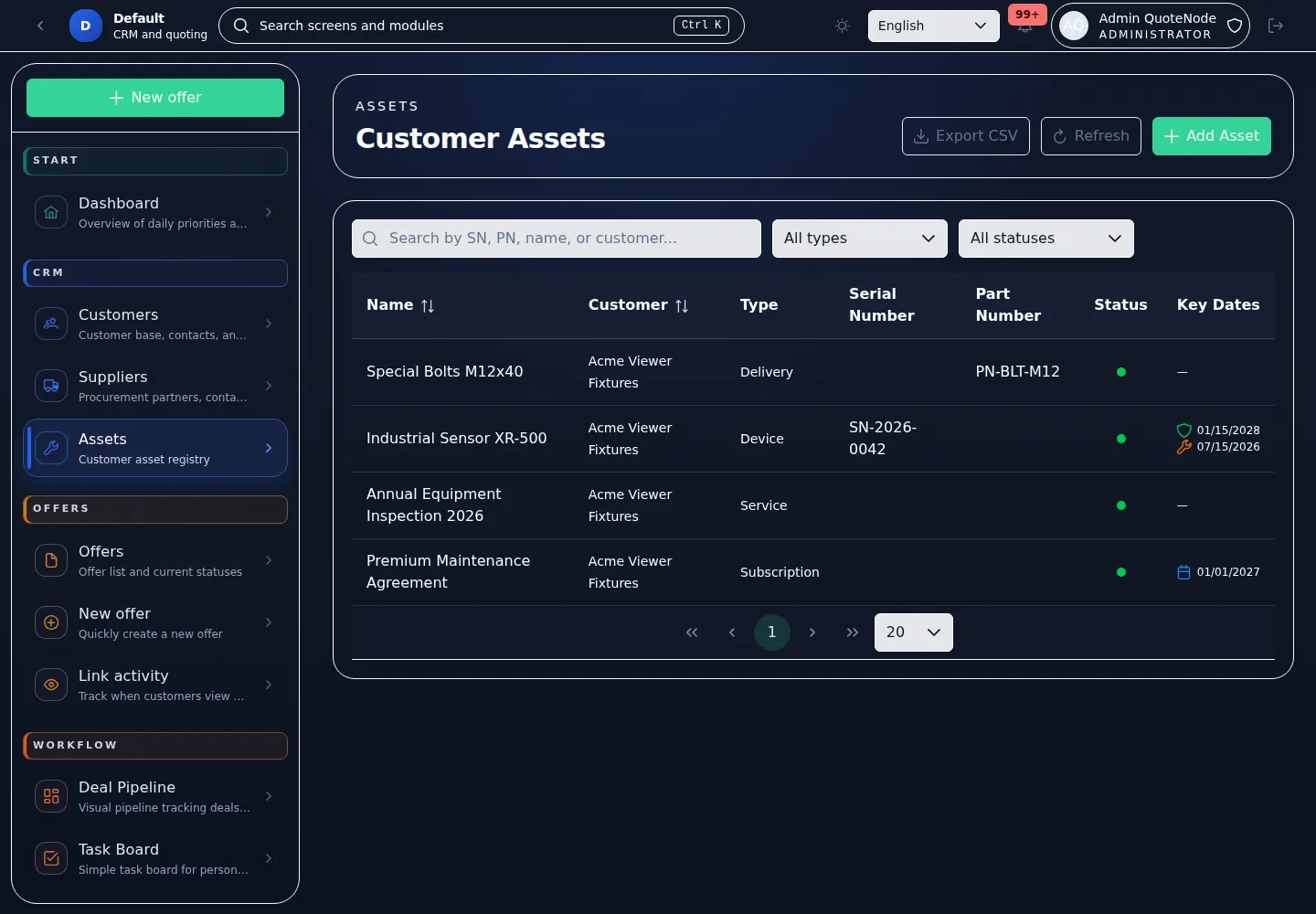1316x914 pixels.
Task: Go to previous page arrow
Action: coord(732,632)
